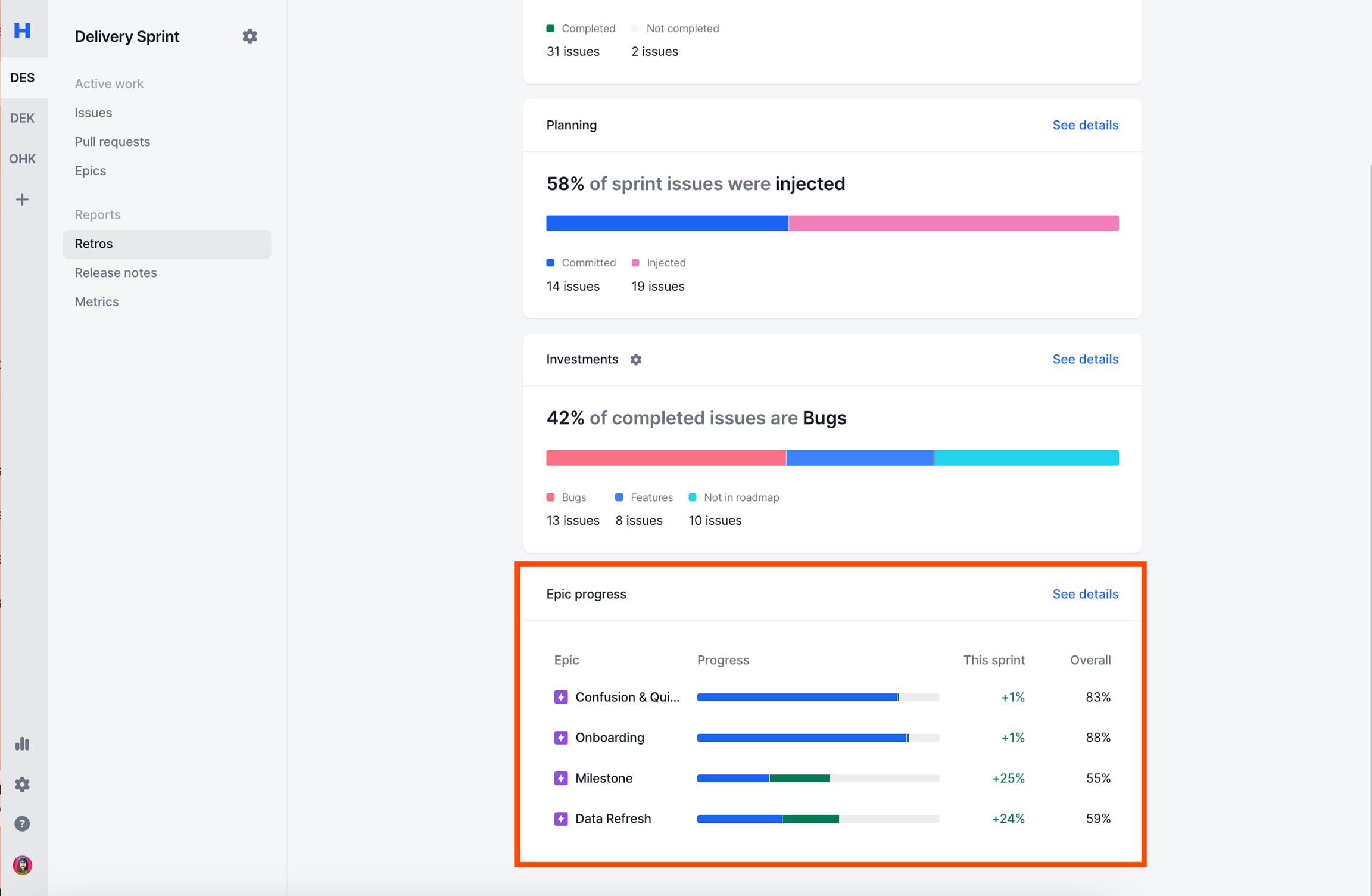Open the bar chart analytics icon

(22, 743)
